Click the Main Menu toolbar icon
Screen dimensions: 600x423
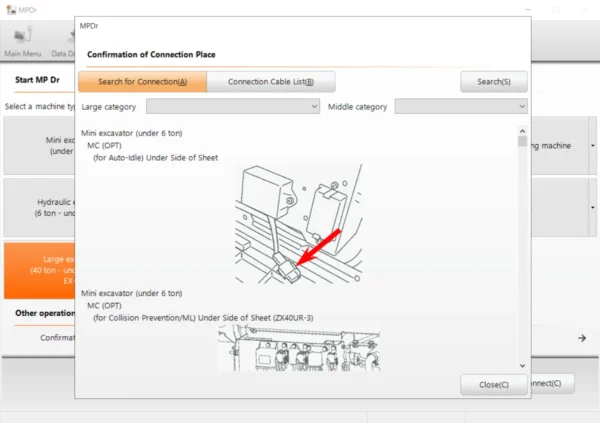click(x=22, y=41)
